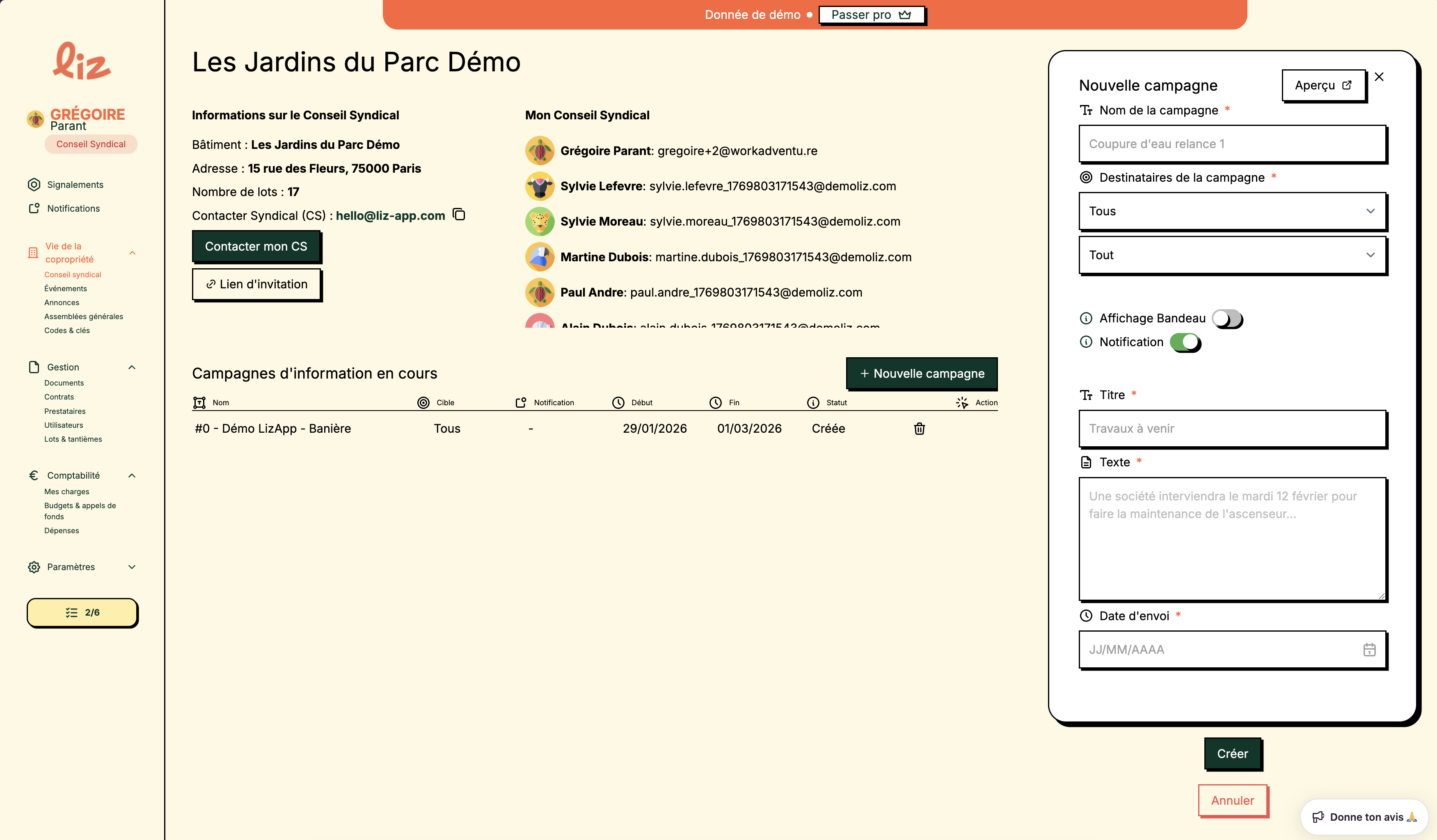Viewport: 1437px width, 840px height.
Task: Copy the syndical email address icon
Action: 459,215
